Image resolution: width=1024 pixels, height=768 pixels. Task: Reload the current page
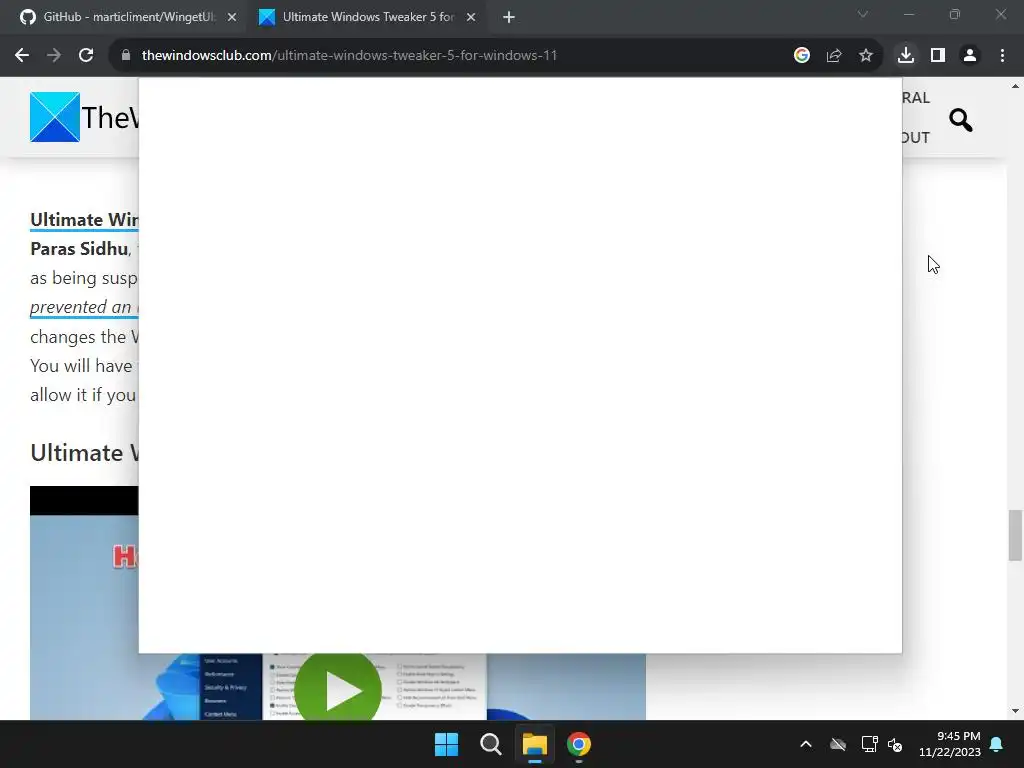[x=86, y=56]
